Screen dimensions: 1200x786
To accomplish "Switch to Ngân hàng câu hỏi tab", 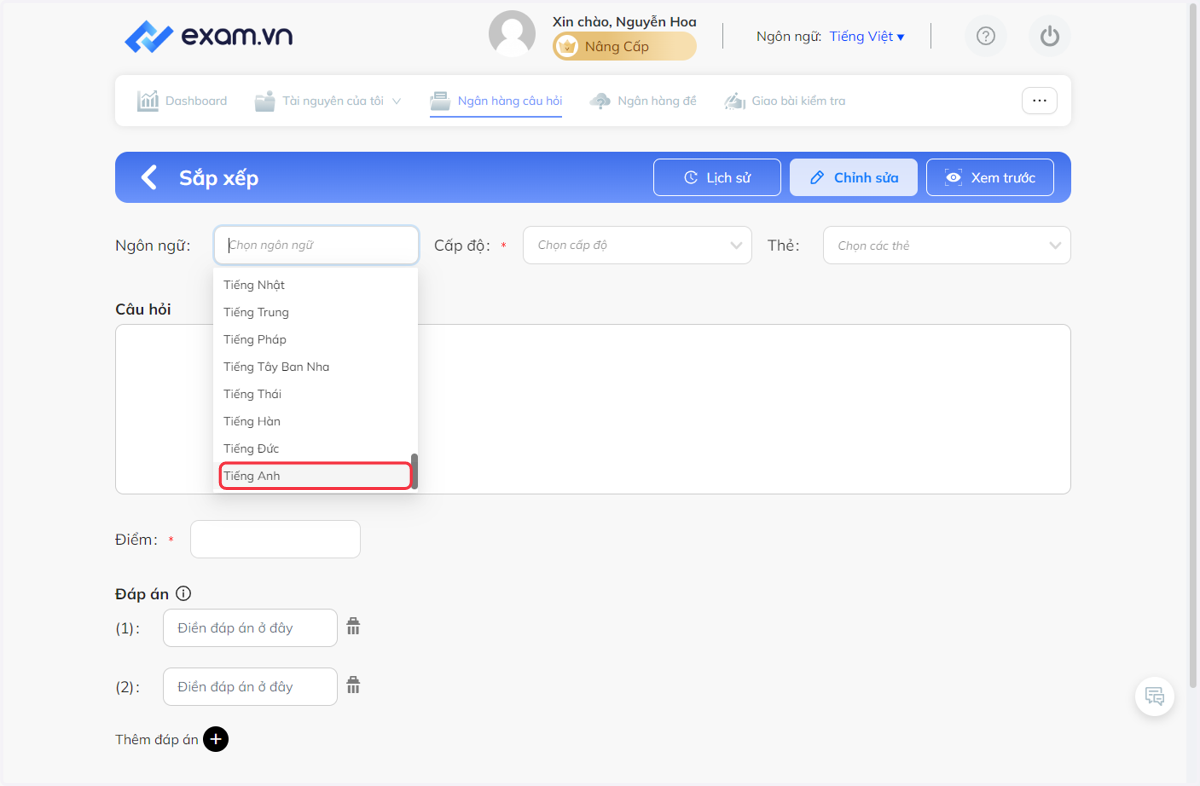I will click(496, 101).
